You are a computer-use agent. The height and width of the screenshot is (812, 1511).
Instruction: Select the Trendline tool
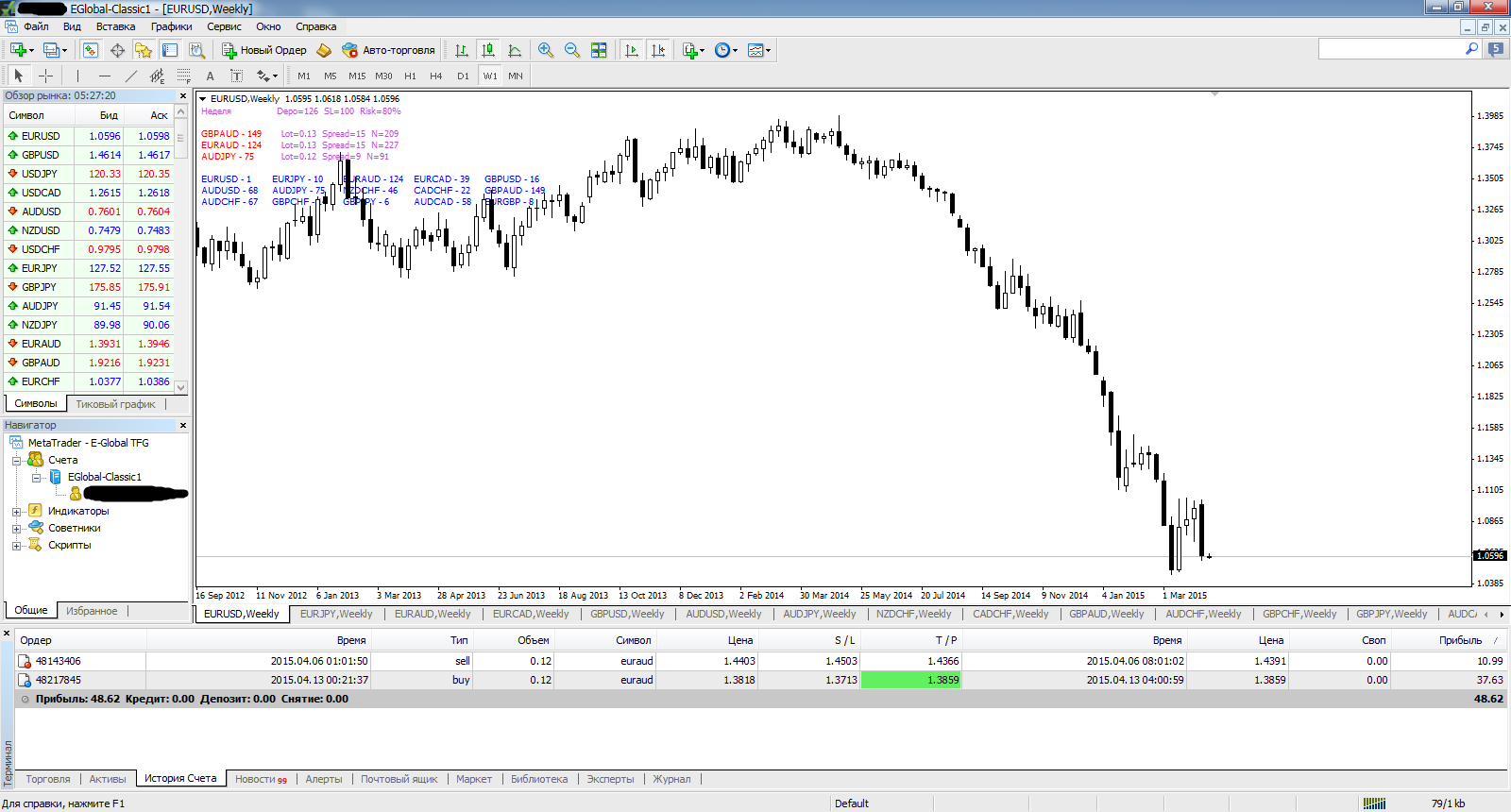(130, 76)
